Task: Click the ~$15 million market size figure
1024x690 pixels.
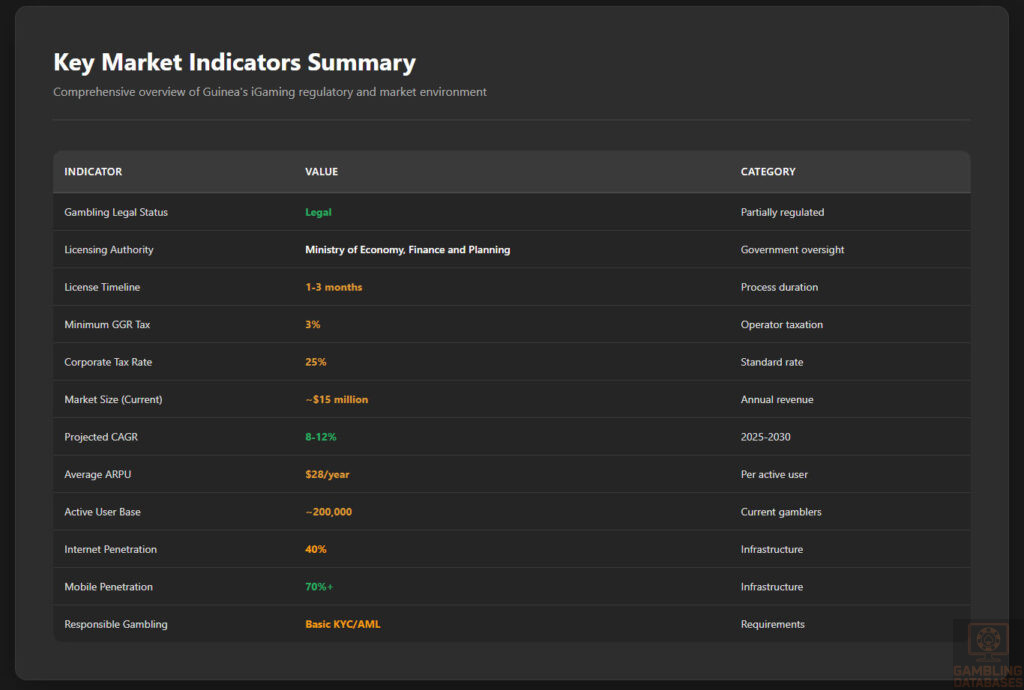Action: 337,399
